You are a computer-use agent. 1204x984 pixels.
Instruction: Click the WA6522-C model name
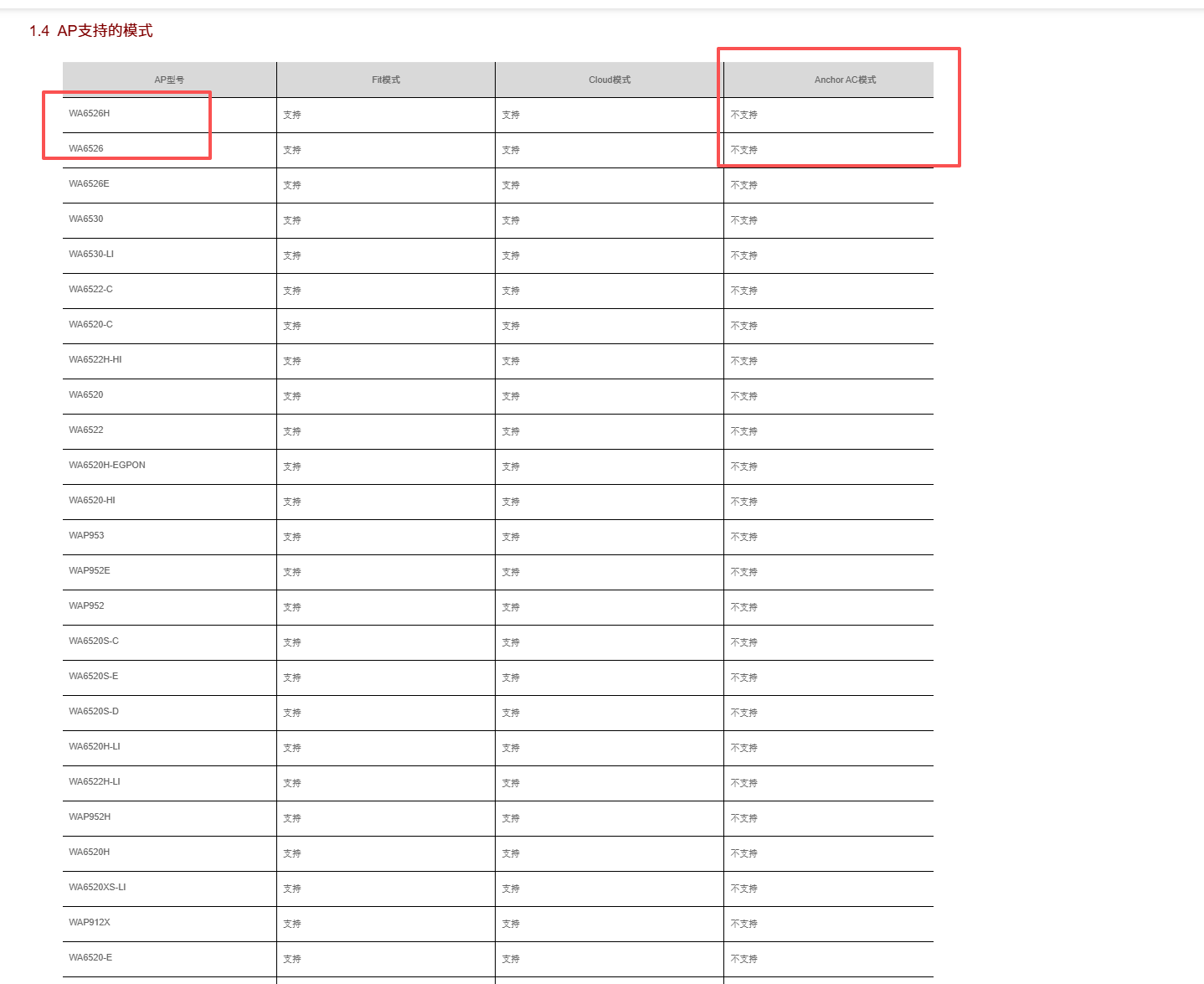90,290
